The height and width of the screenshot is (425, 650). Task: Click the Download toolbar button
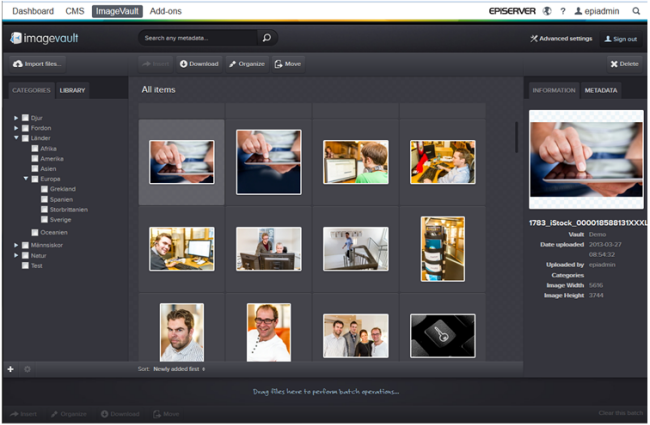(x=198, y=63)
